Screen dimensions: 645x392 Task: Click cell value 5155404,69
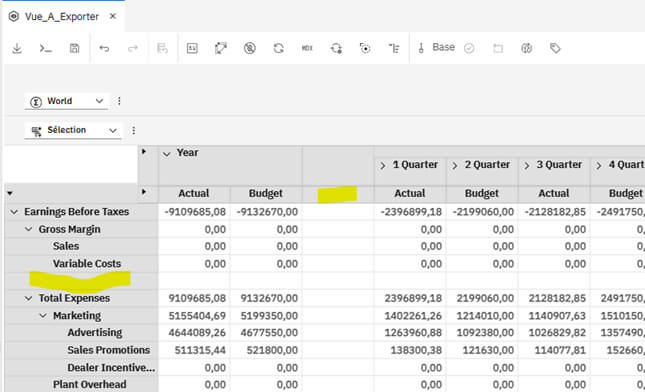(x=197, y=316)
